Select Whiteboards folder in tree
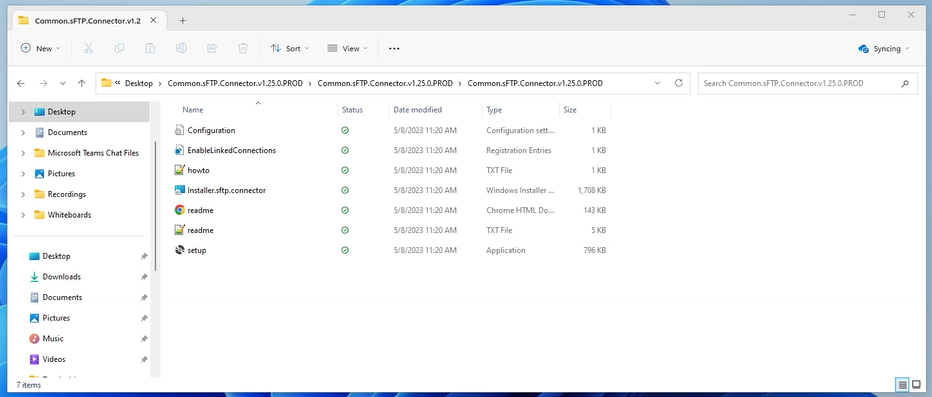932x397 pixels. coord(70,215)
